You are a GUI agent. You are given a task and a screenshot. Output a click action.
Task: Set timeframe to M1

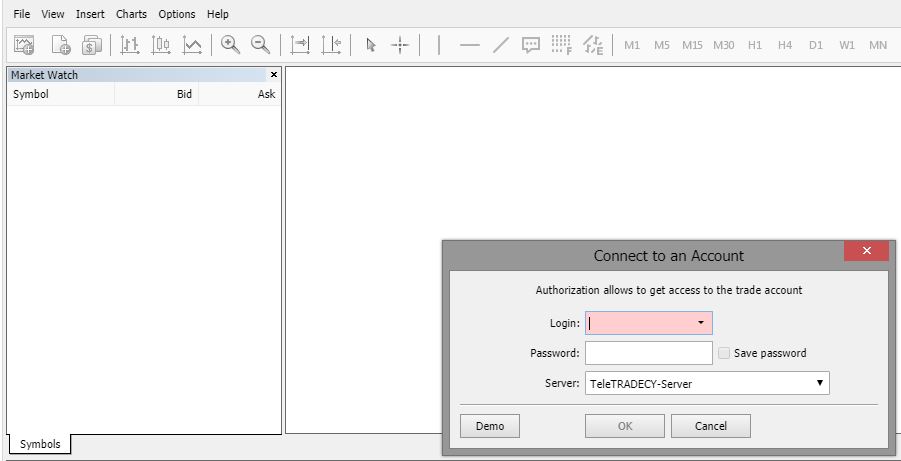click(632, 45)
